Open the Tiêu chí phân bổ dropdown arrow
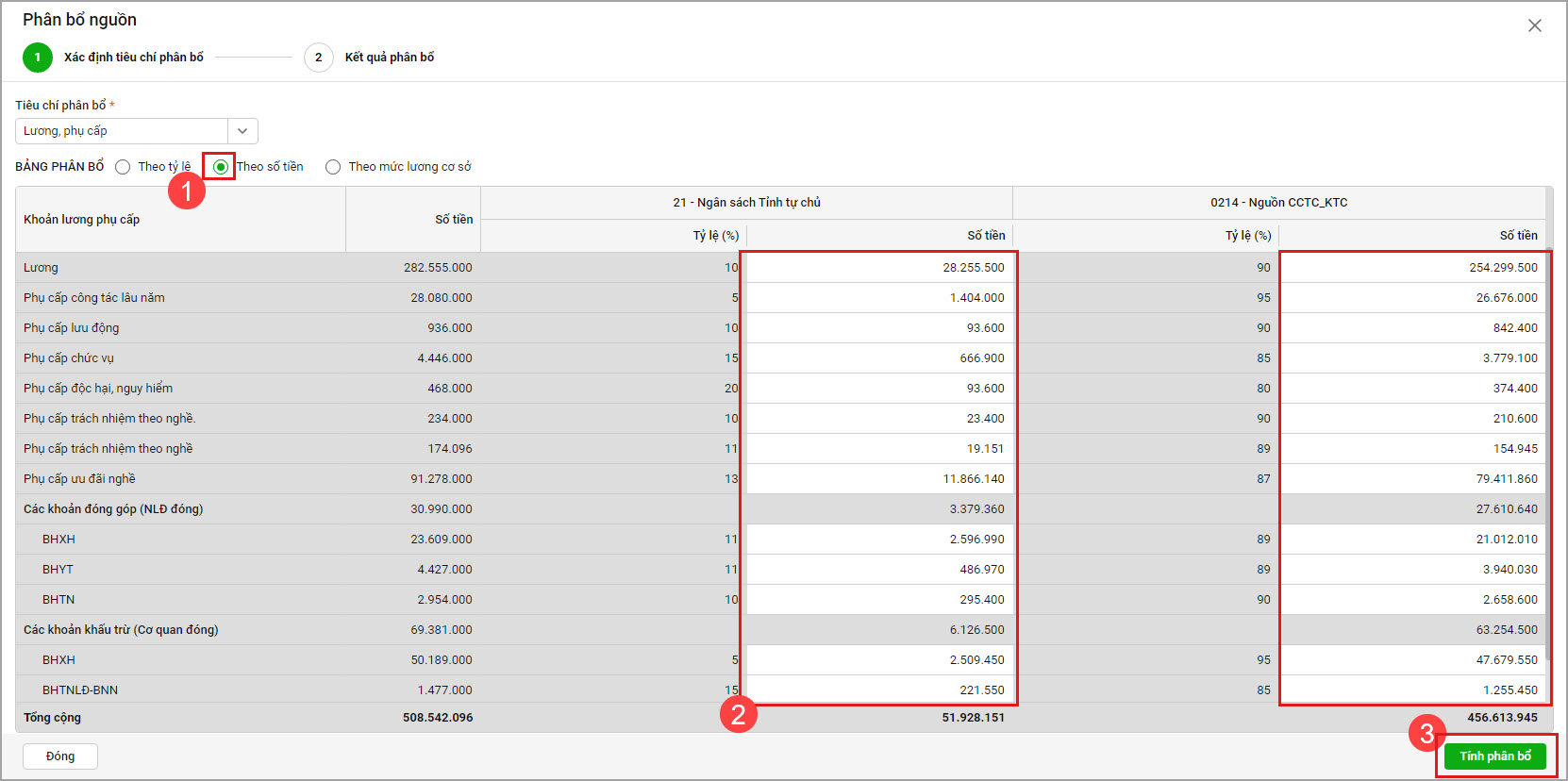1568x781 pixels. coord(242,131)
